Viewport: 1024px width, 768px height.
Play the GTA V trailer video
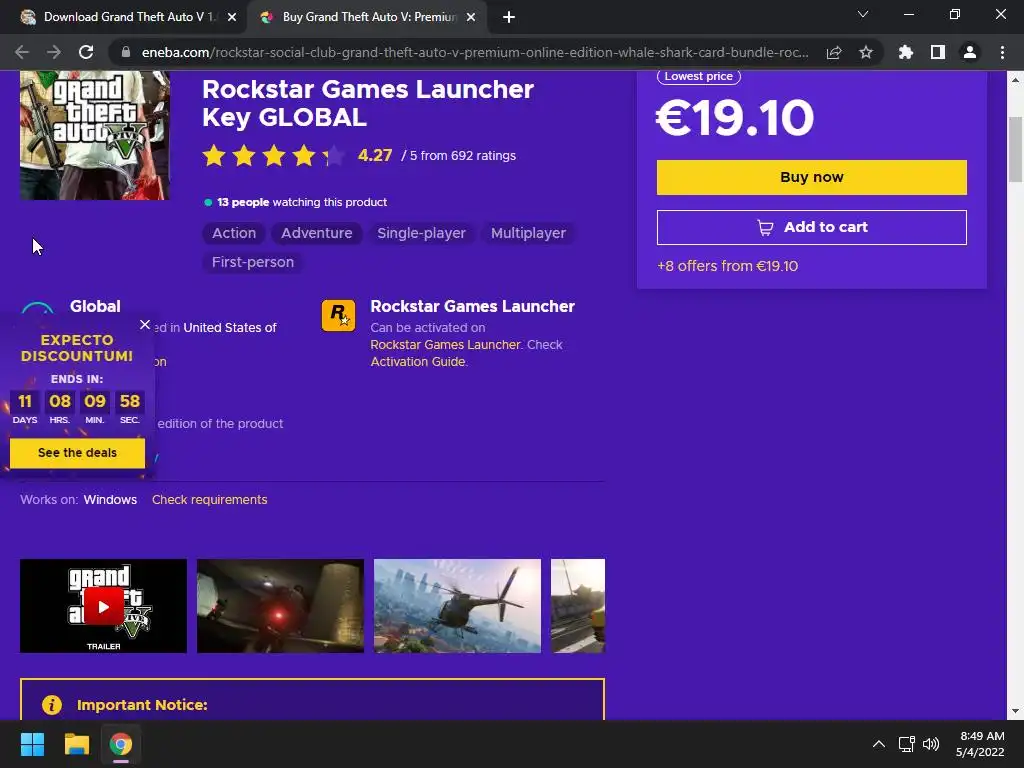[103, 606]
